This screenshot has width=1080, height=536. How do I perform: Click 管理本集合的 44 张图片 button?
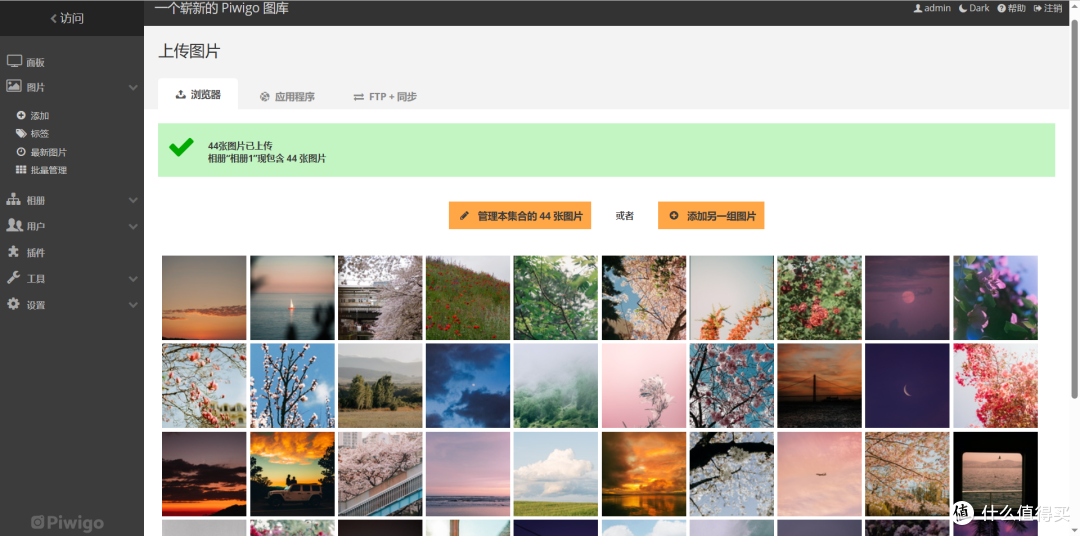520,216
